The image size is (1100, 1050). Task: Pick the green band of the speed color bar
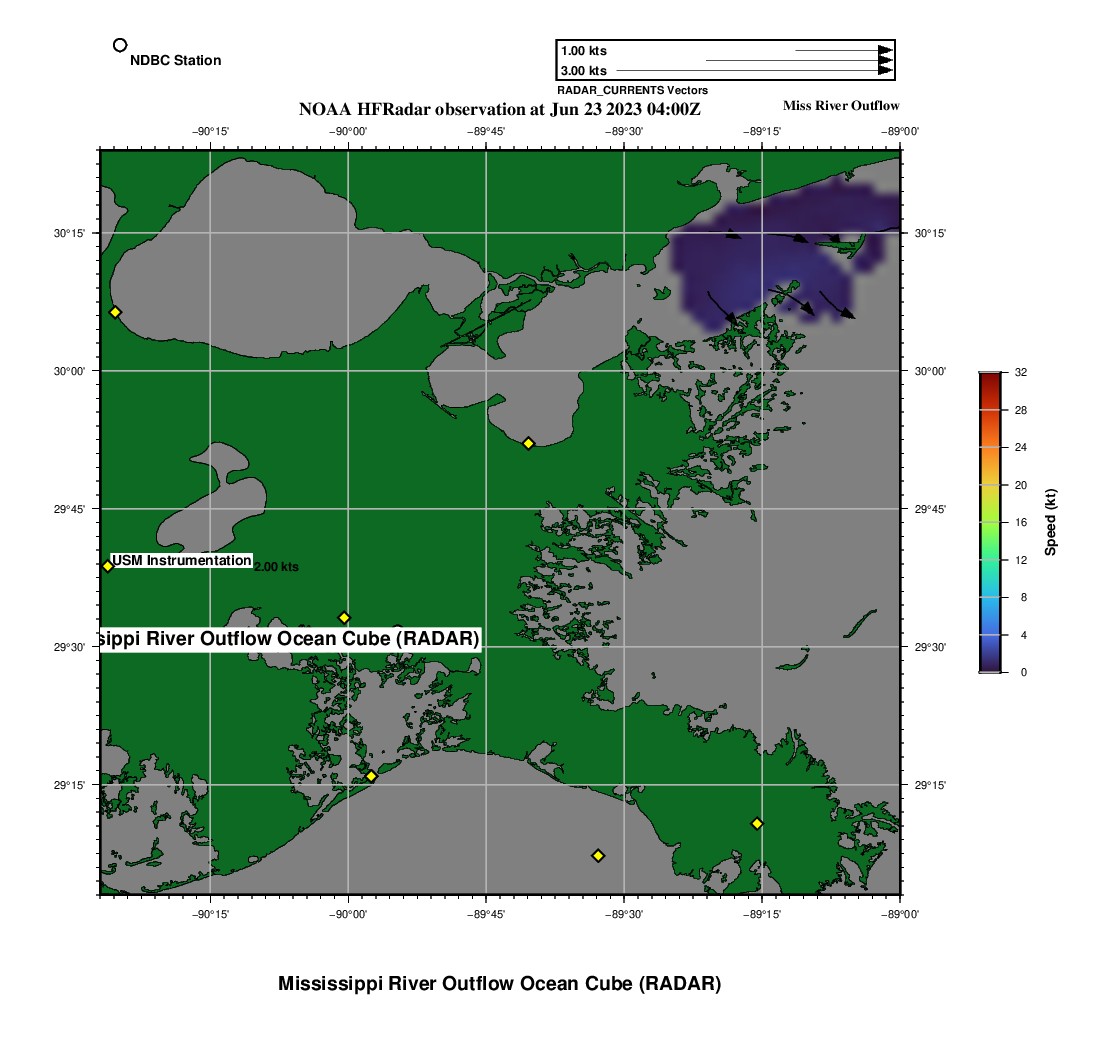click(x=989, y=535)
